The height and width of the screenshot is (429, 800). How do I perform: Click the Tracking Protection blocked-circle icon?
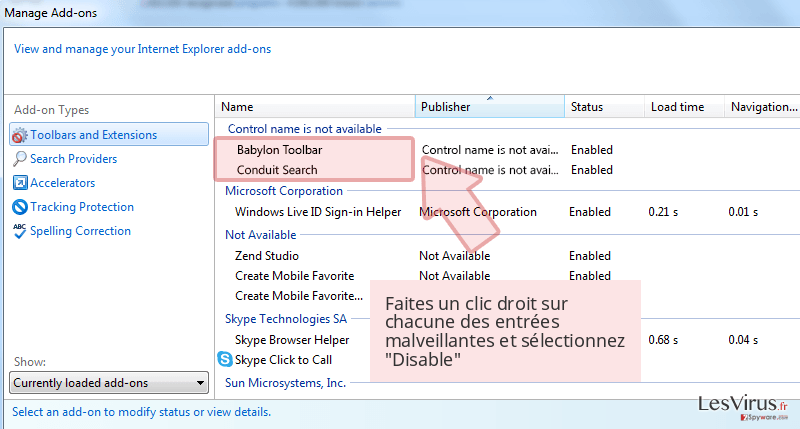20,207
